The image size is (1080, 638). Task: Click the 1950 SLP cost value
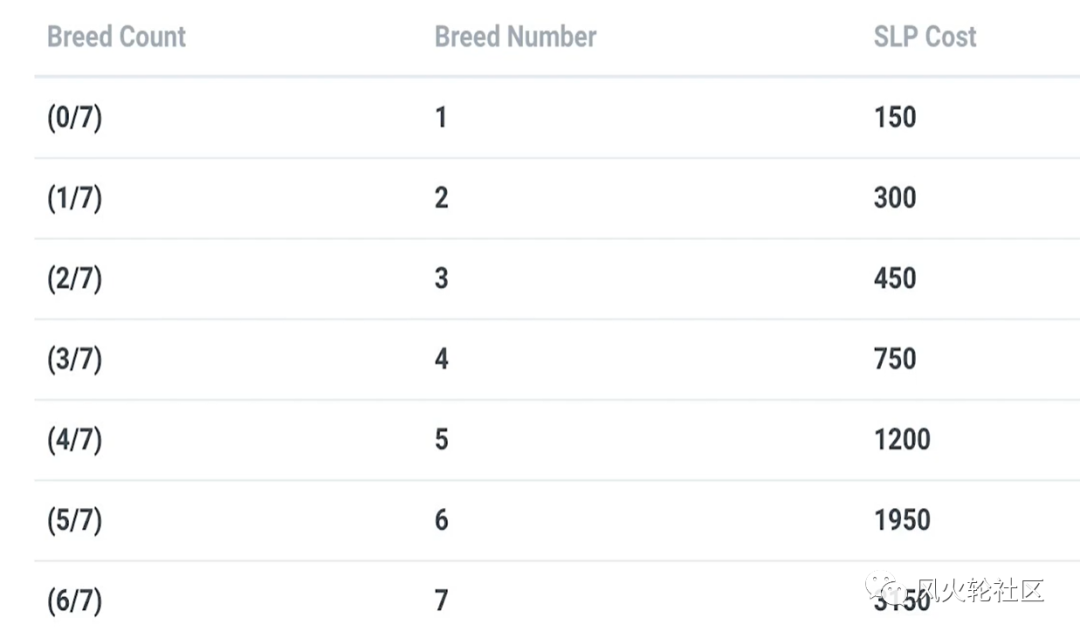coord(902,521)
